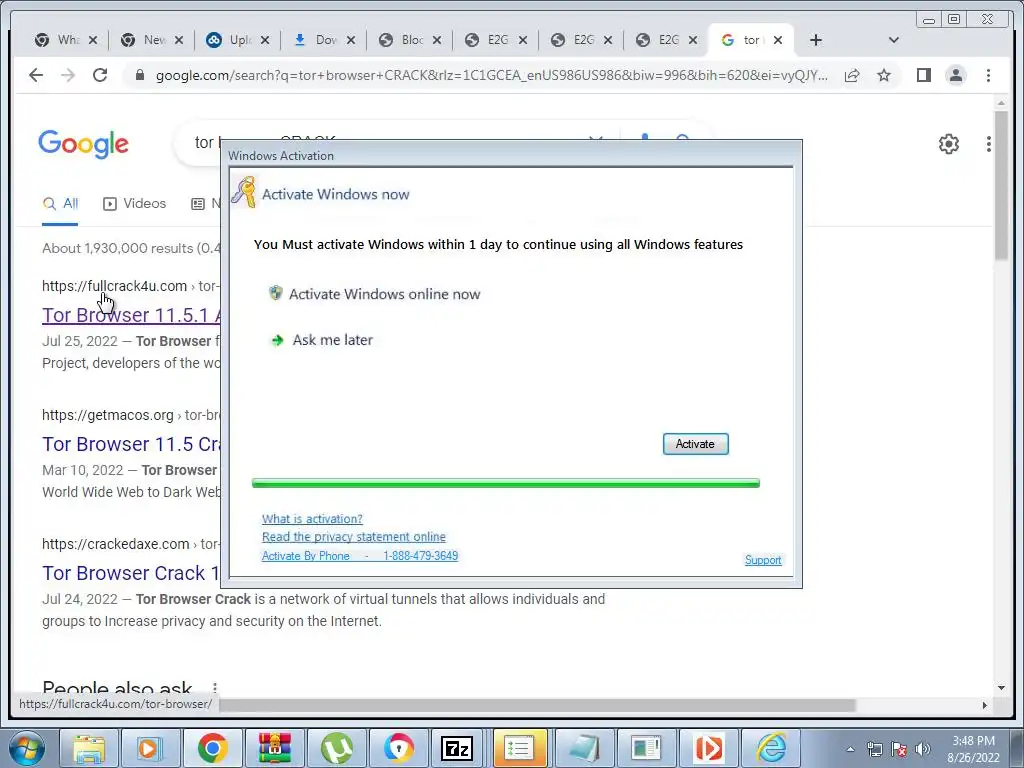Open 7-Zip taskbar icon
The width and height of the screenshot is (1024, 768).
[457, 748]
